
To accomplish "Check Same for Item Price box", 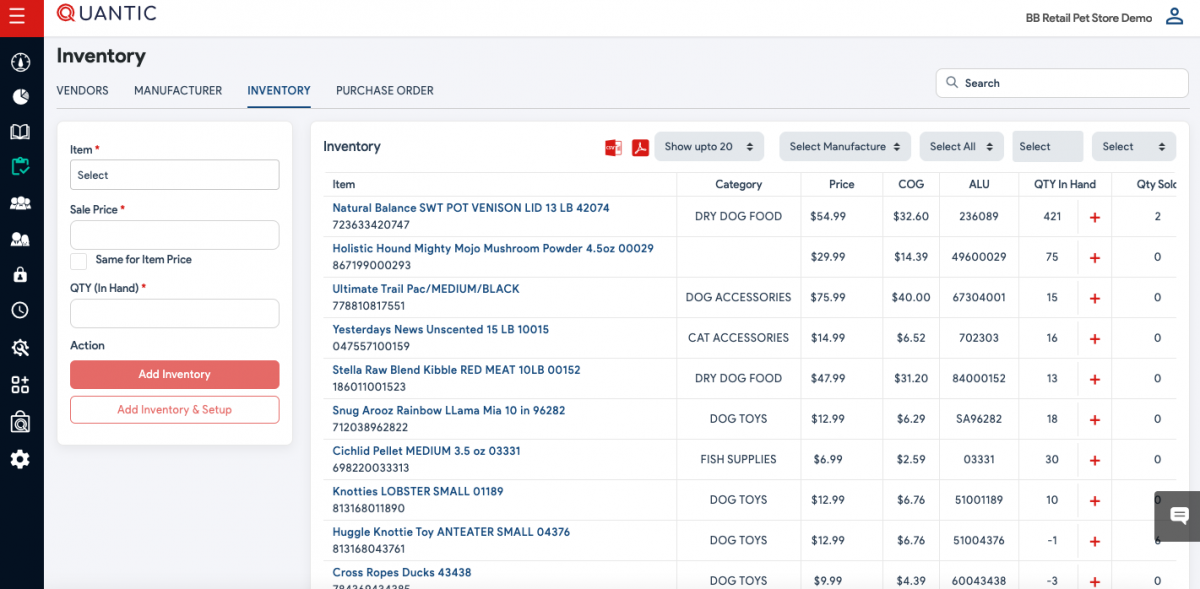I will click(78, 261).
